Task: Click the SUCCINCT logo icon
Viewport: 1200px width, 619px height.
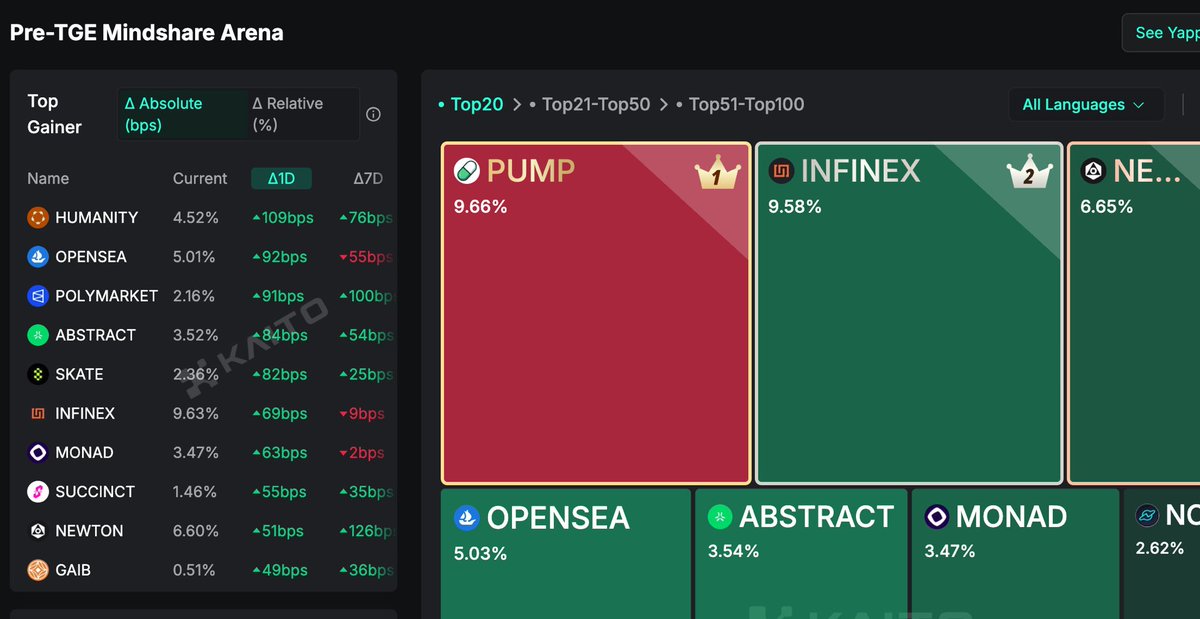Action: pos(38,492)
